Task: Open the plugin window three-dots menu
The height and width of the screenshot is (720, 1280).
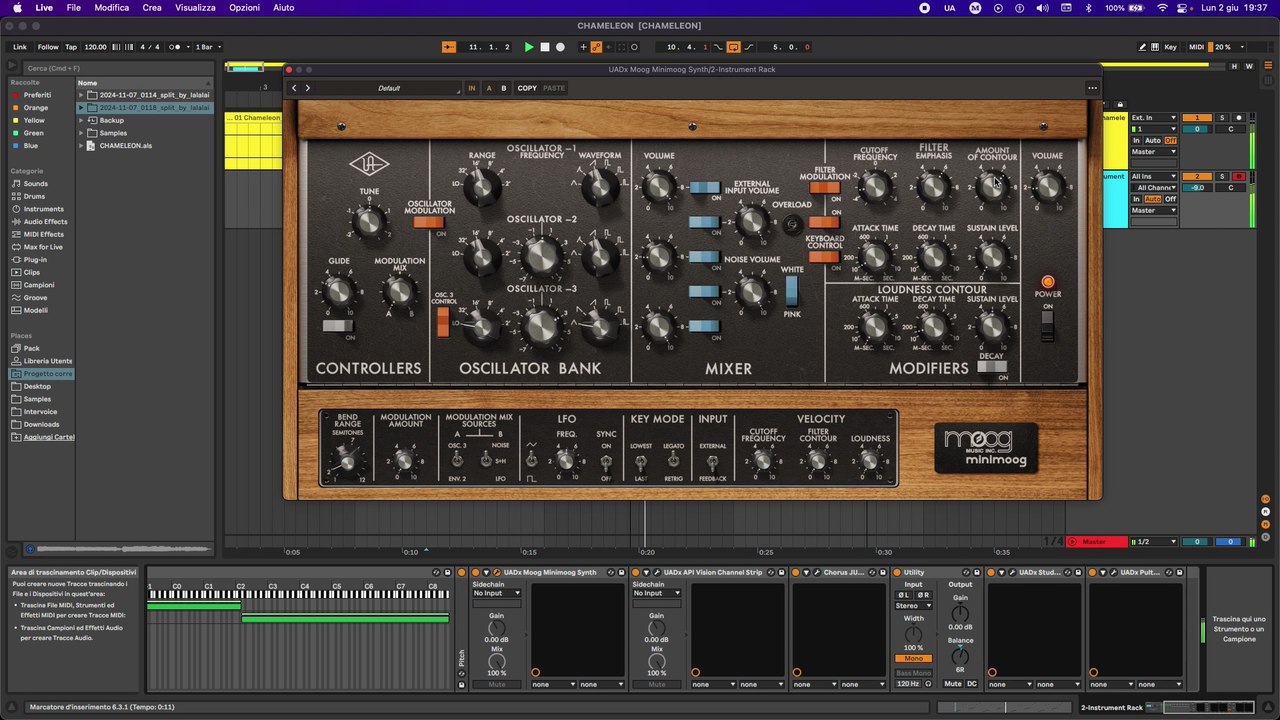Action: (1092, 88)
